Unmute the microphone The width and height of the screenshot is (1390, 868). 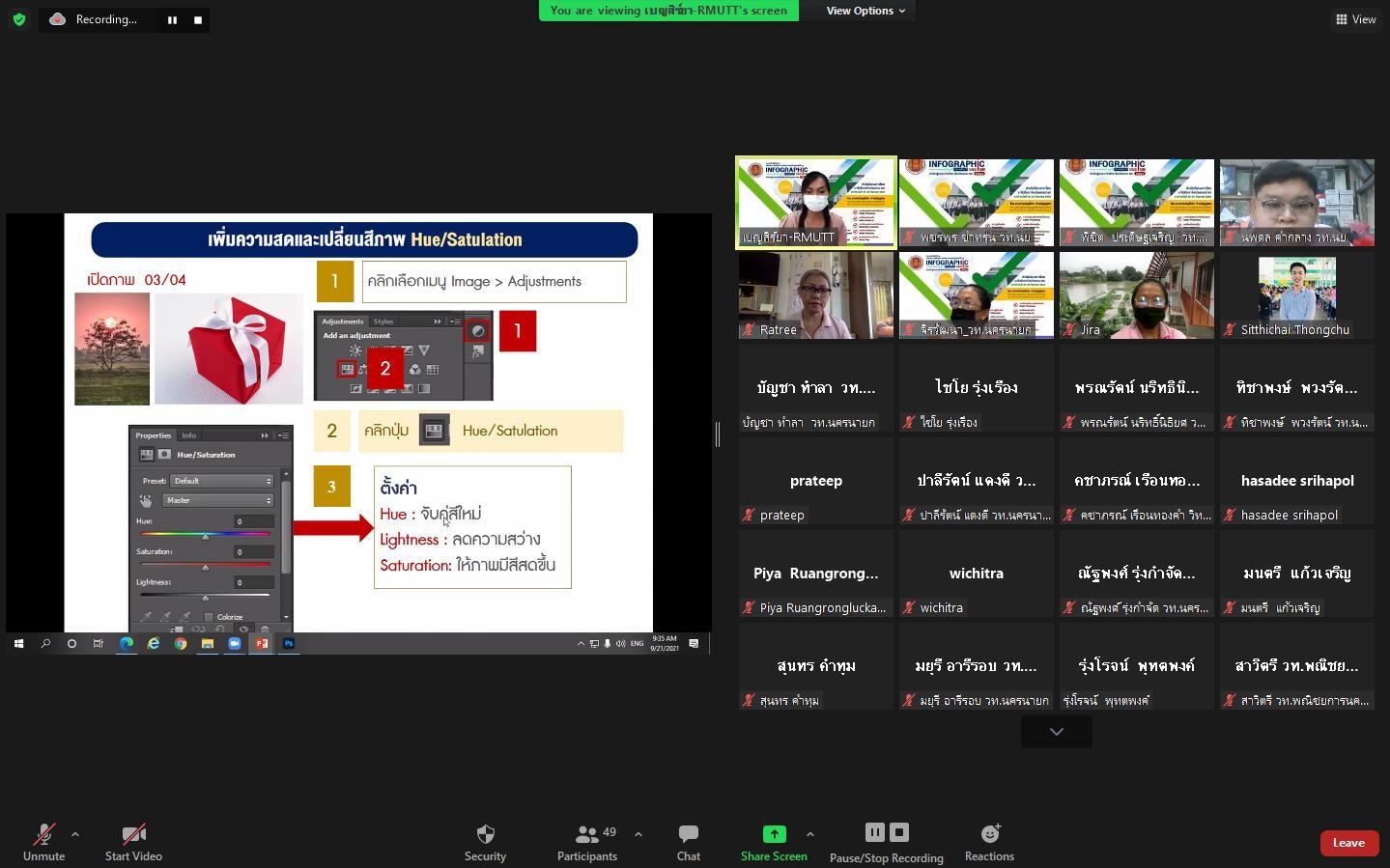pyautogui.click(x=43, y=842)
